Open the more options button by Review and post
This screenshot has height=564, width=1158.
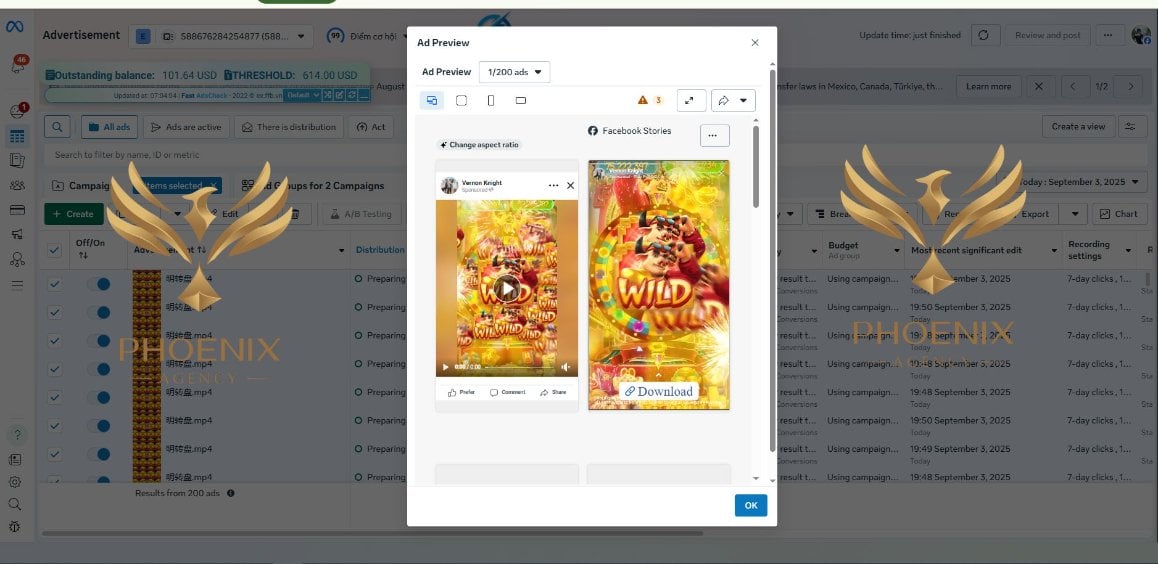[1109, 35]
